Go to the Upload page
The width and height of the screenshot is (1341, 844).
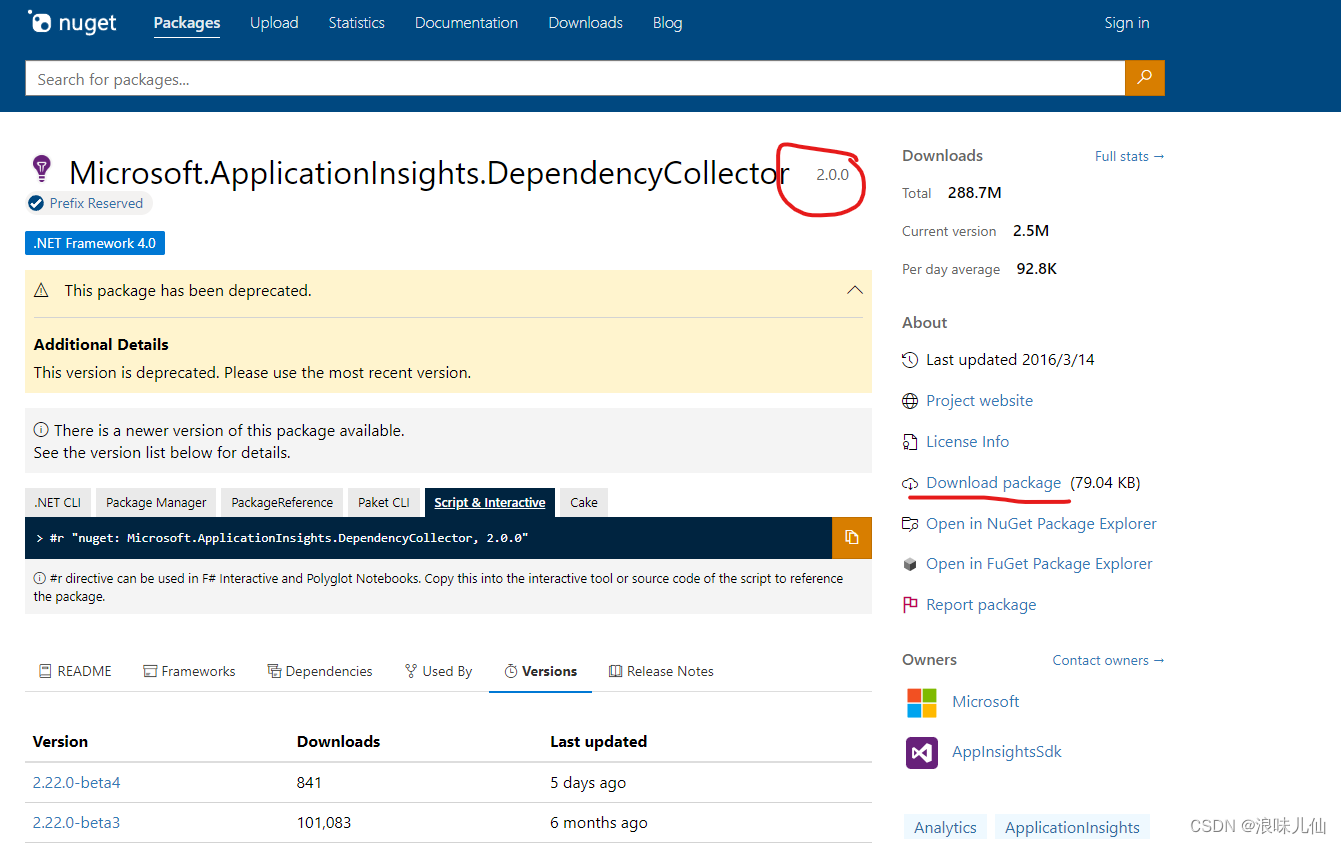pos(274,22)
